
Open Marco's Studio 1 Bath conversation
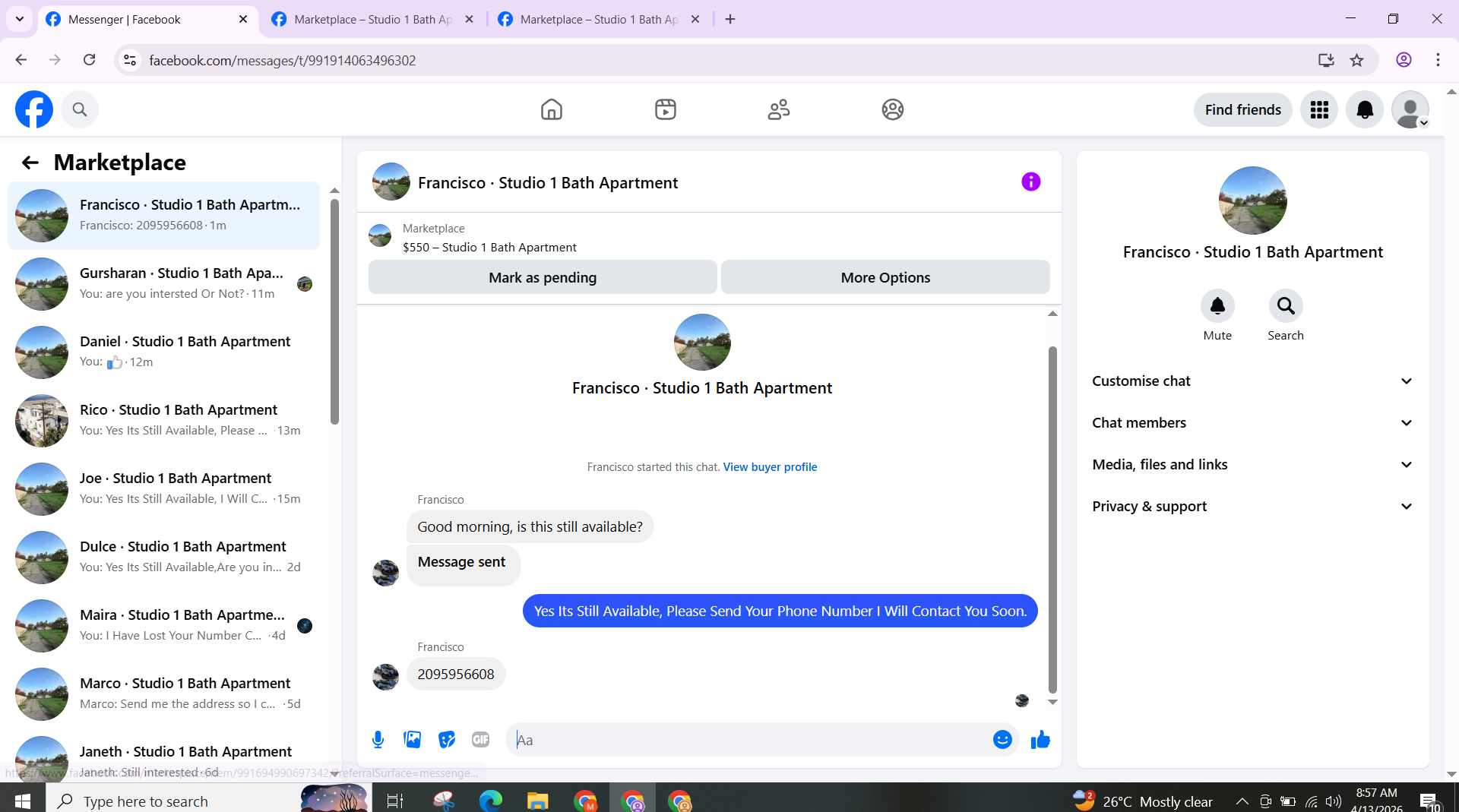[163, 694]
